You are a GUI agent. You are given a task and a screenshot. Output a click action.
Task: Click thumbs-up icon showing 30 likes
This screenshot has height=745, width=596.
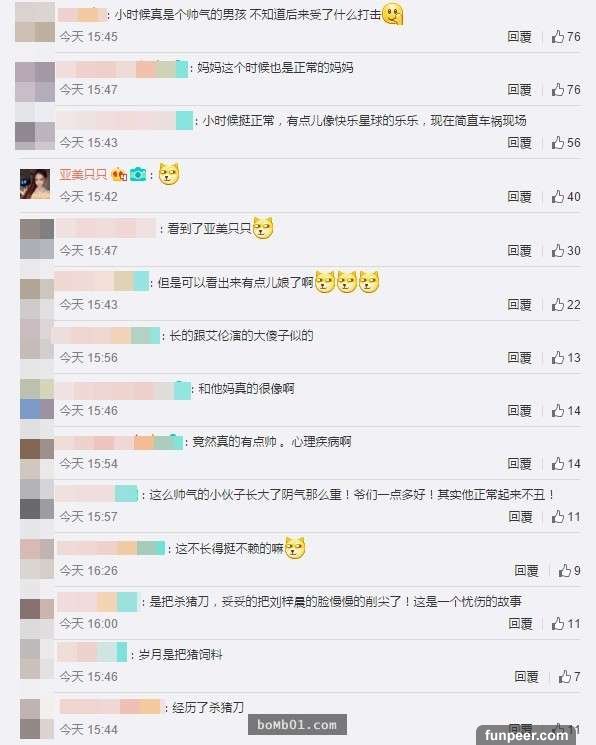(558, 250)
